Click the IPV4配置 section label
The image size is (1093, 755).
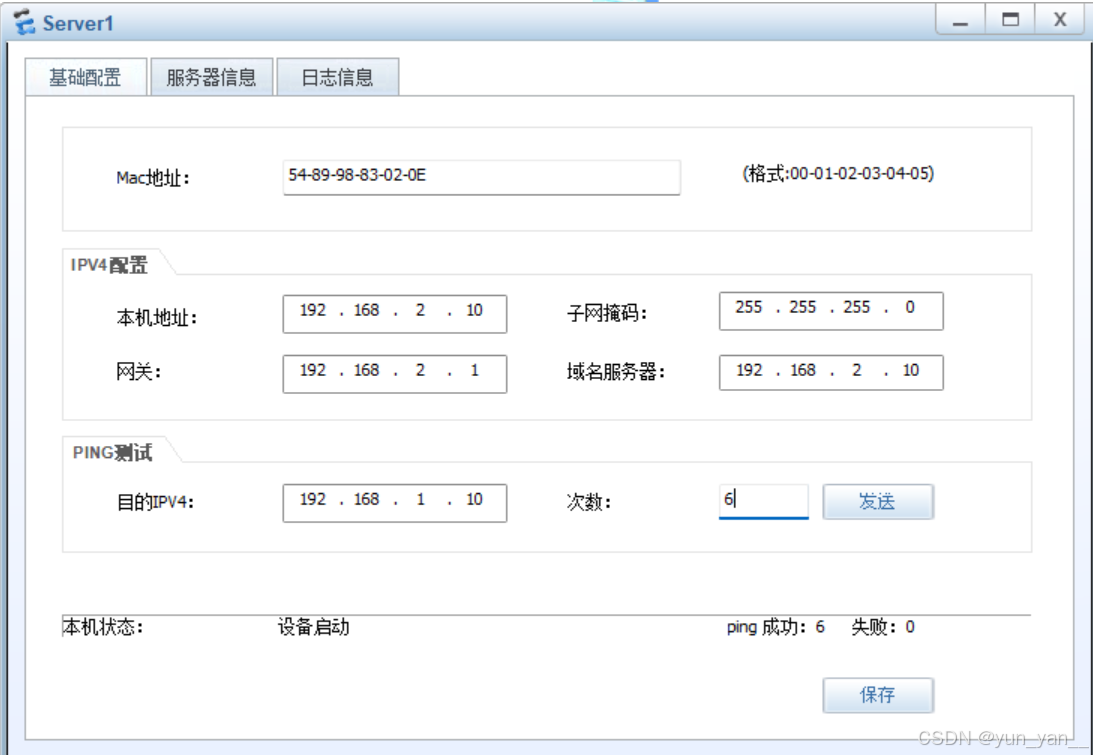106,265
